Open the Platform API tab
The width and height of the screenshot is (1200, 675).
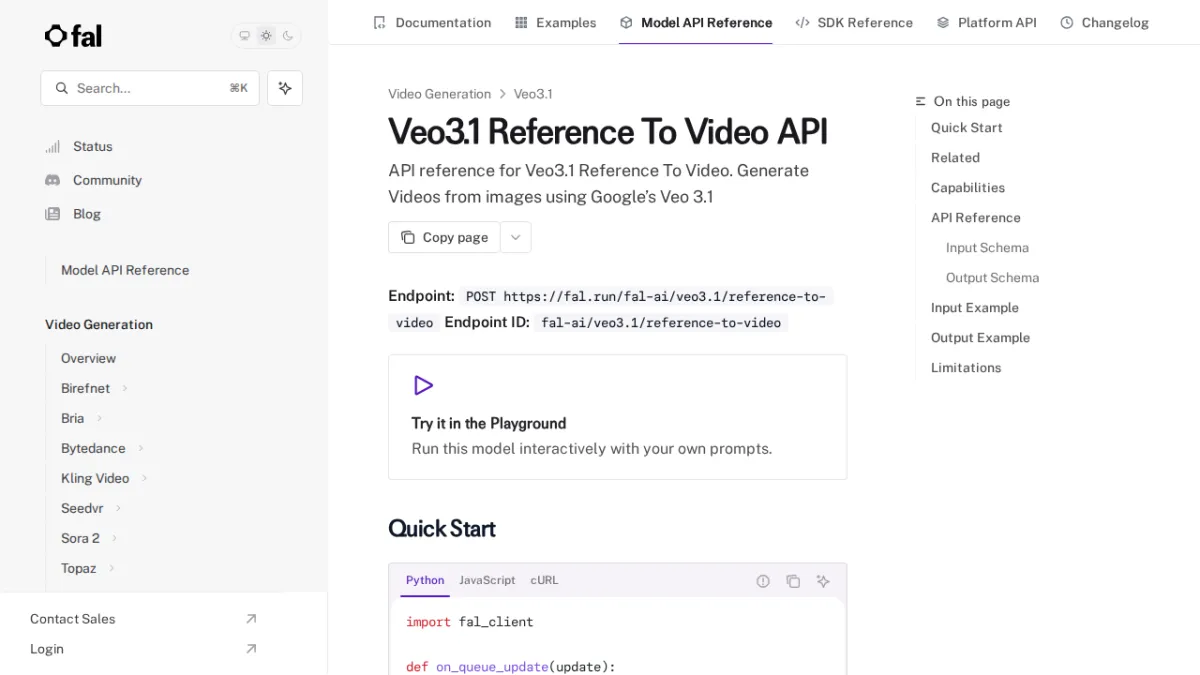coord(986,22)
